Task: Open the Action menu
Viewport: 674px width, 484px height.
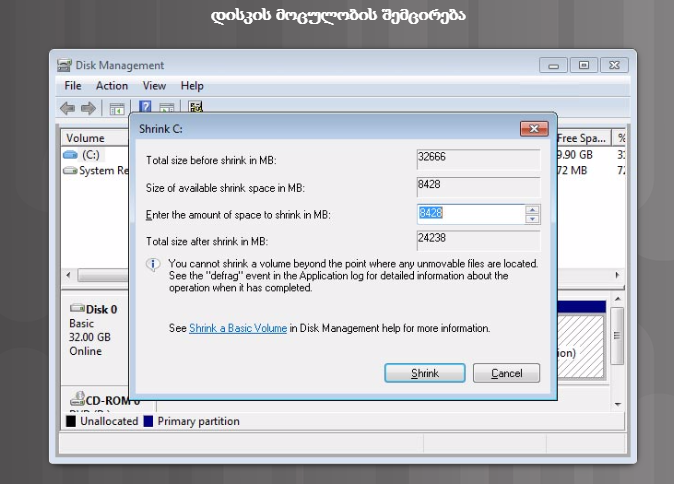Action: point(112,86)
